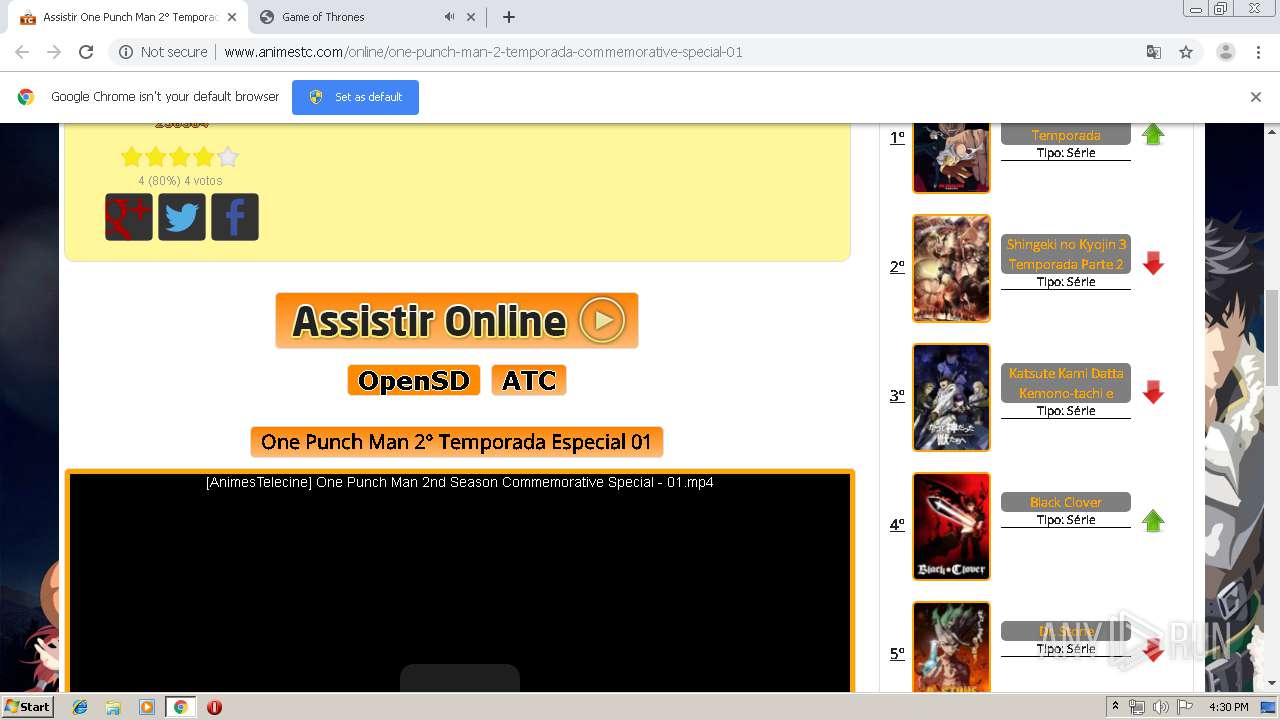
Task: Open Katsute Kami Datta poster thumbnail
Action: point(951,397)
